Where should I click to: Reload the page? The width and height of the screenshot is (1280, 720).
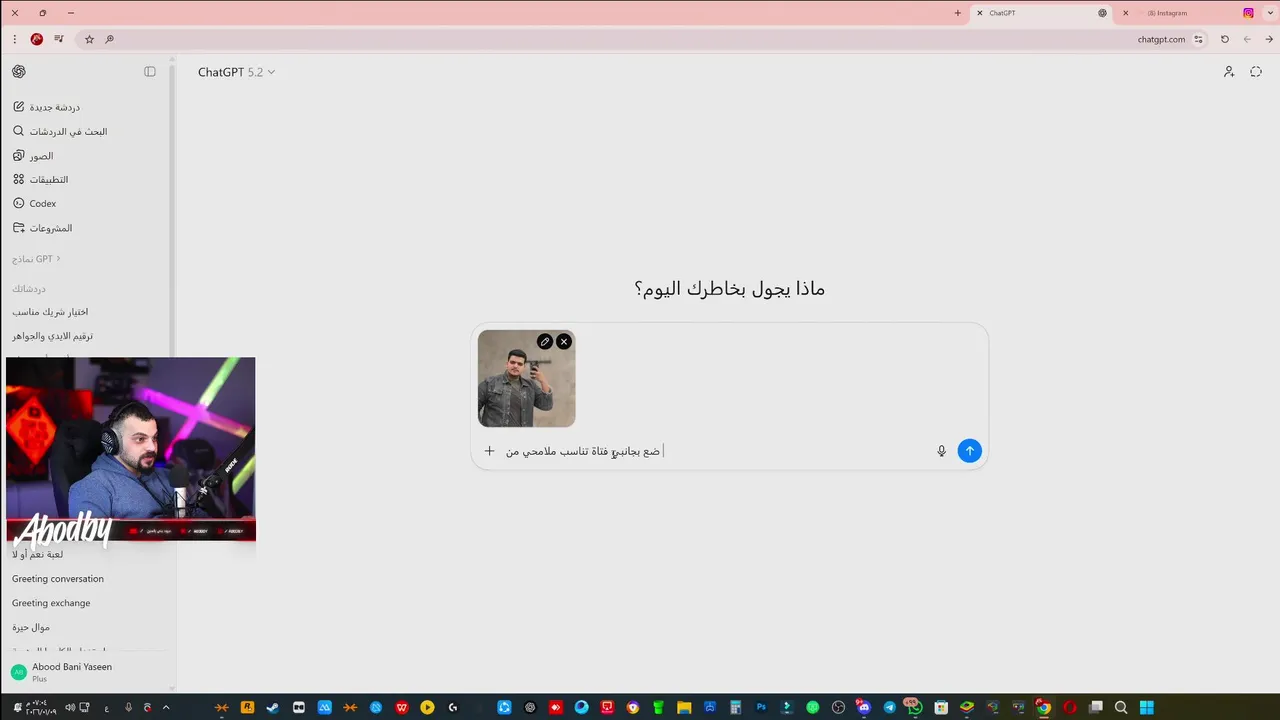click(1225, 39)
